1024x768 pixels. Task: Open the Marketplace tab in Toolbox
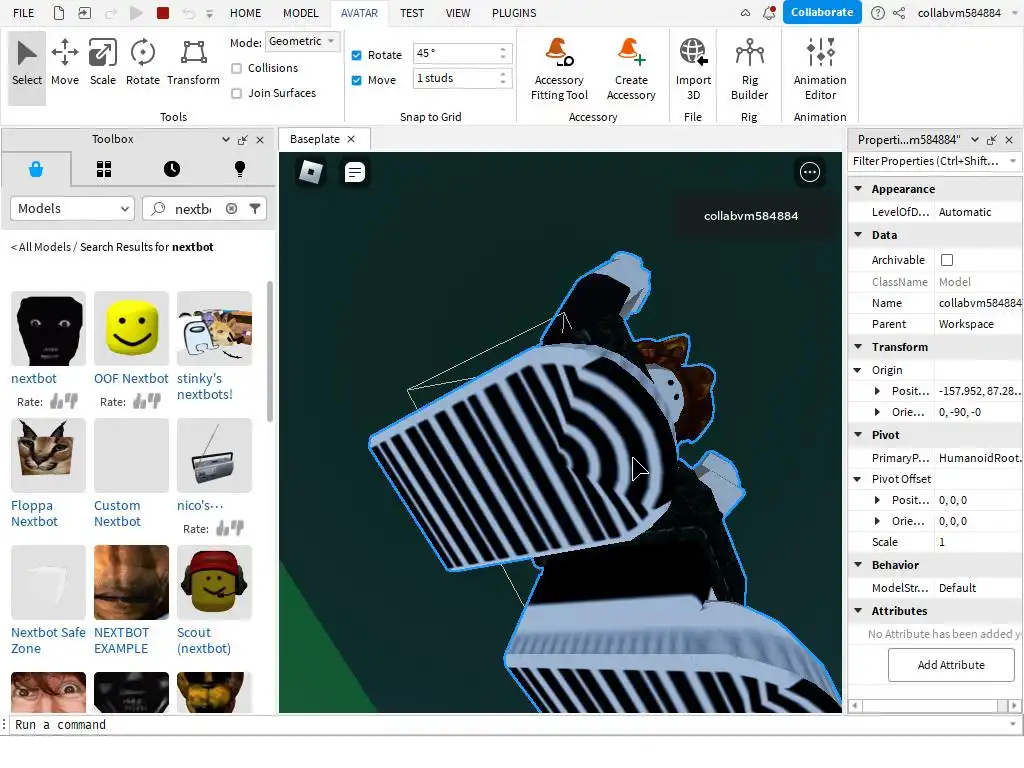tap(36, 169)
